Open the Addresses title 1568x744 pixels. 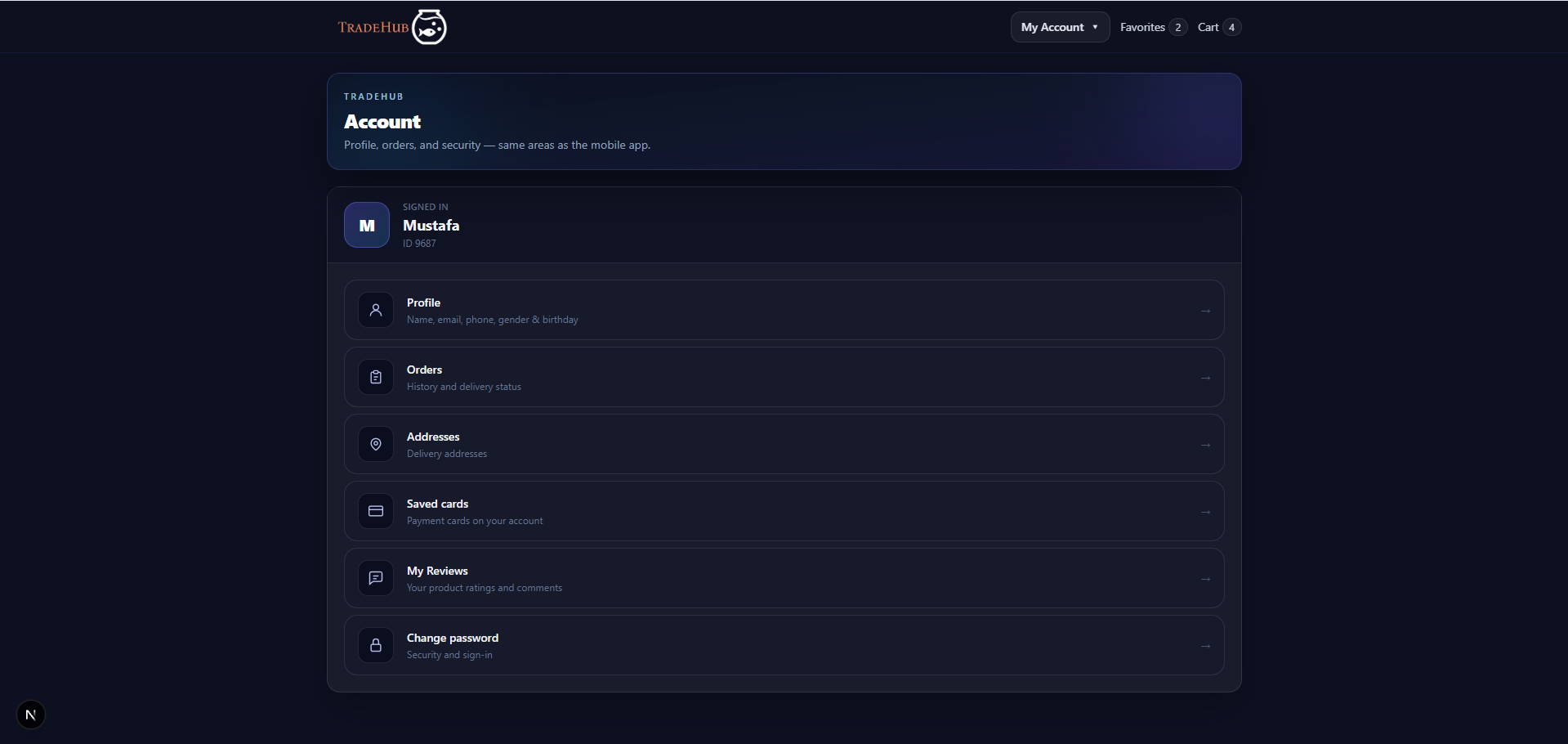click(x=433, y=437)
